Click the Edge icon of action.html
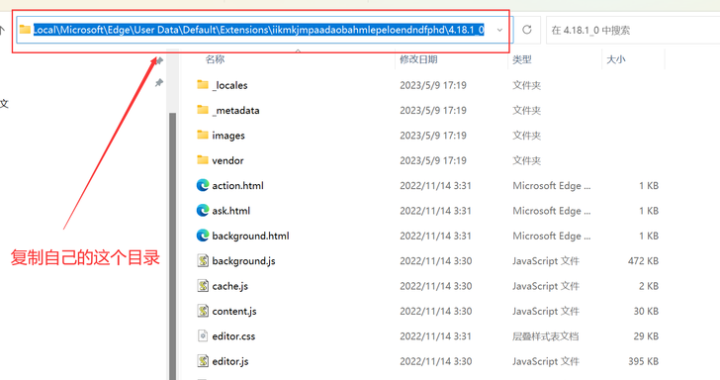720x380 pixels. pyautogui.click(x=202, y=185)
